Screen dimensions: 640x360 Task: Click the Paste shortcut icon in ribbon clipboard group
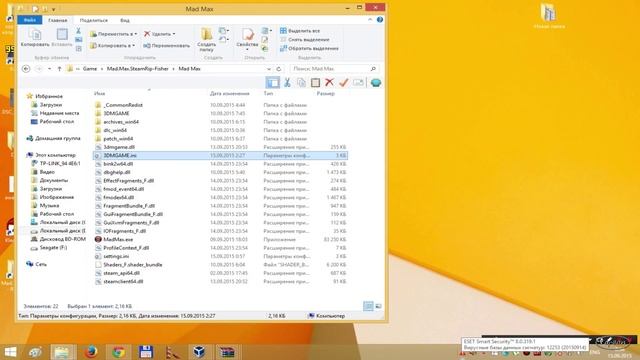78,49
